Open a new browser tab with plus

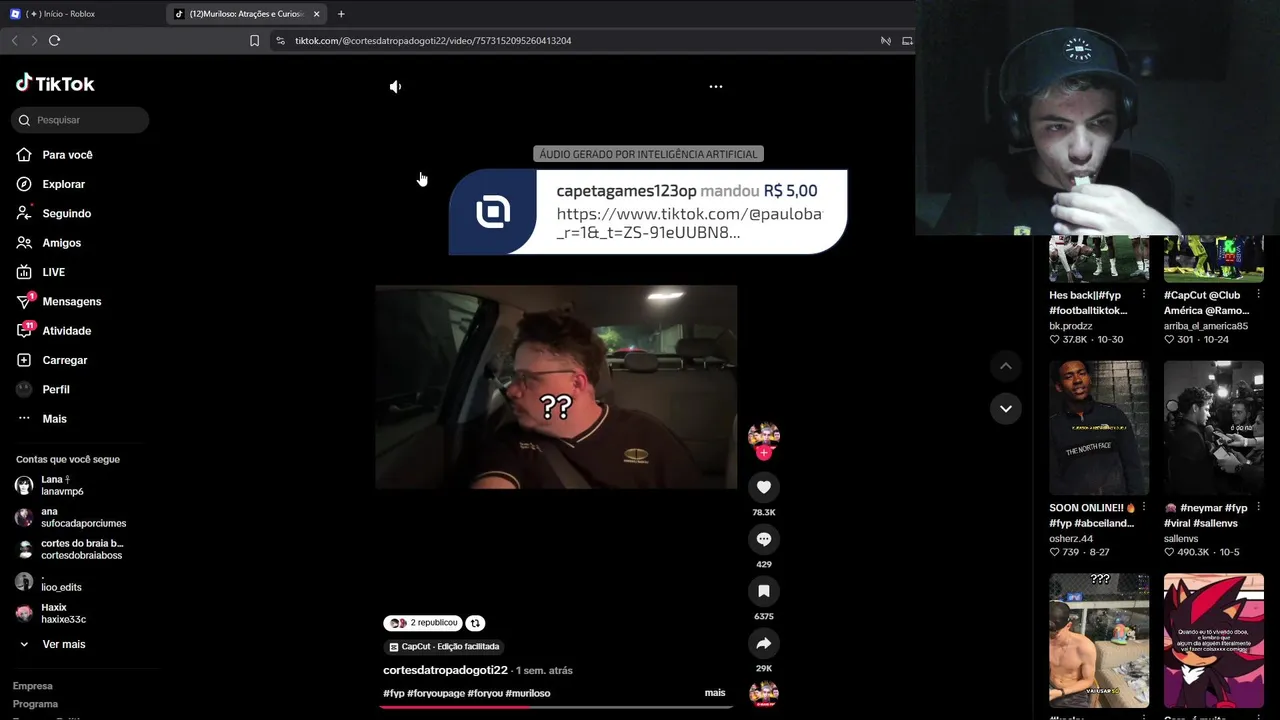click(341, 14)
